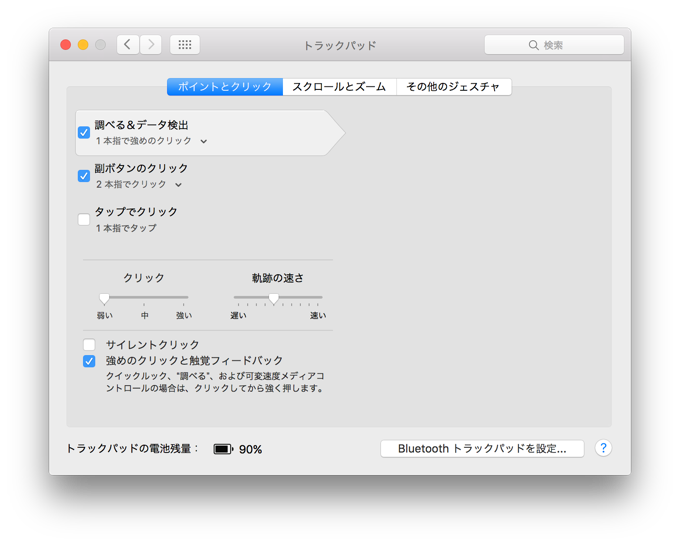The height and width of the screenshot is (545, 680).
Task: Show all preferences via grid icon
Action: point(185,45)
